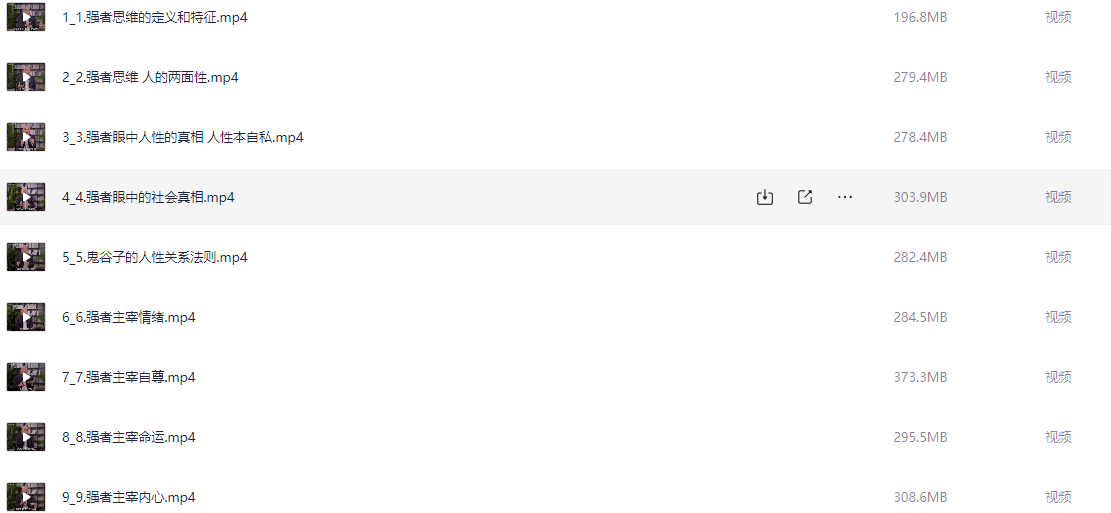Download the 4_4.强者眼中的社会真相.mp4 file
1111x513 pixels.
(x=765, y=197)
